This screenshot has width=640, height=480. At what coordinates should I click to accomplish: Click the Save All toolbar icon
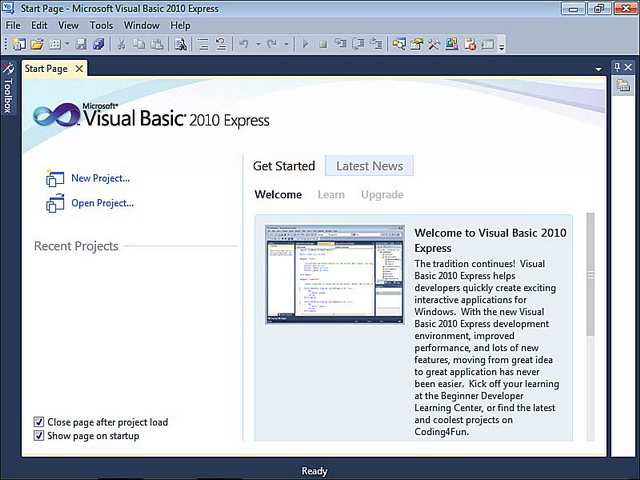98,44
